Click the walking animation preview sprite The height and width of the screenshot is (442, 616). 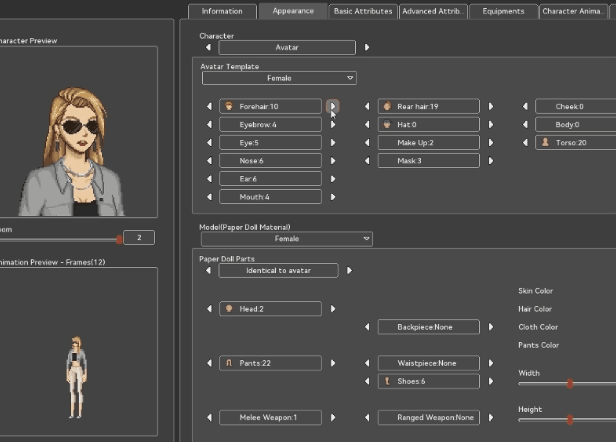click(77, 377)
